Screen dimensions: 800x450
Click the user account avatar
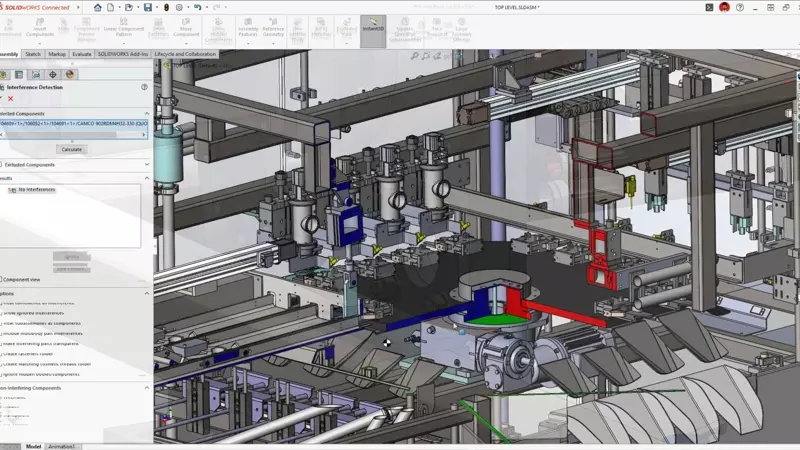[x=724, y=7]
